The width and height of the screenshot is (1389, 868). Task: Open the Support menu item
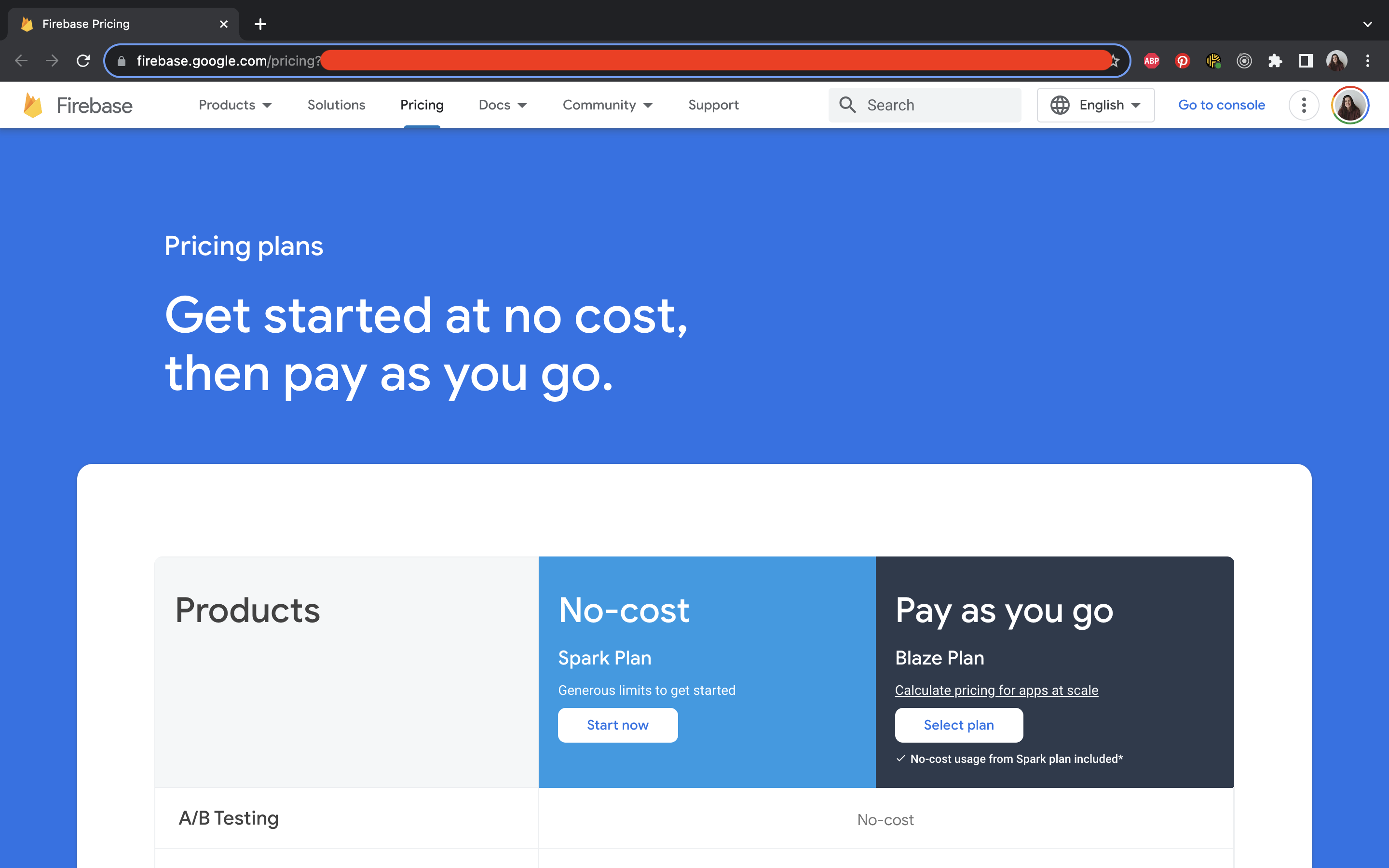pyautogui.click(x=713, y=105)
